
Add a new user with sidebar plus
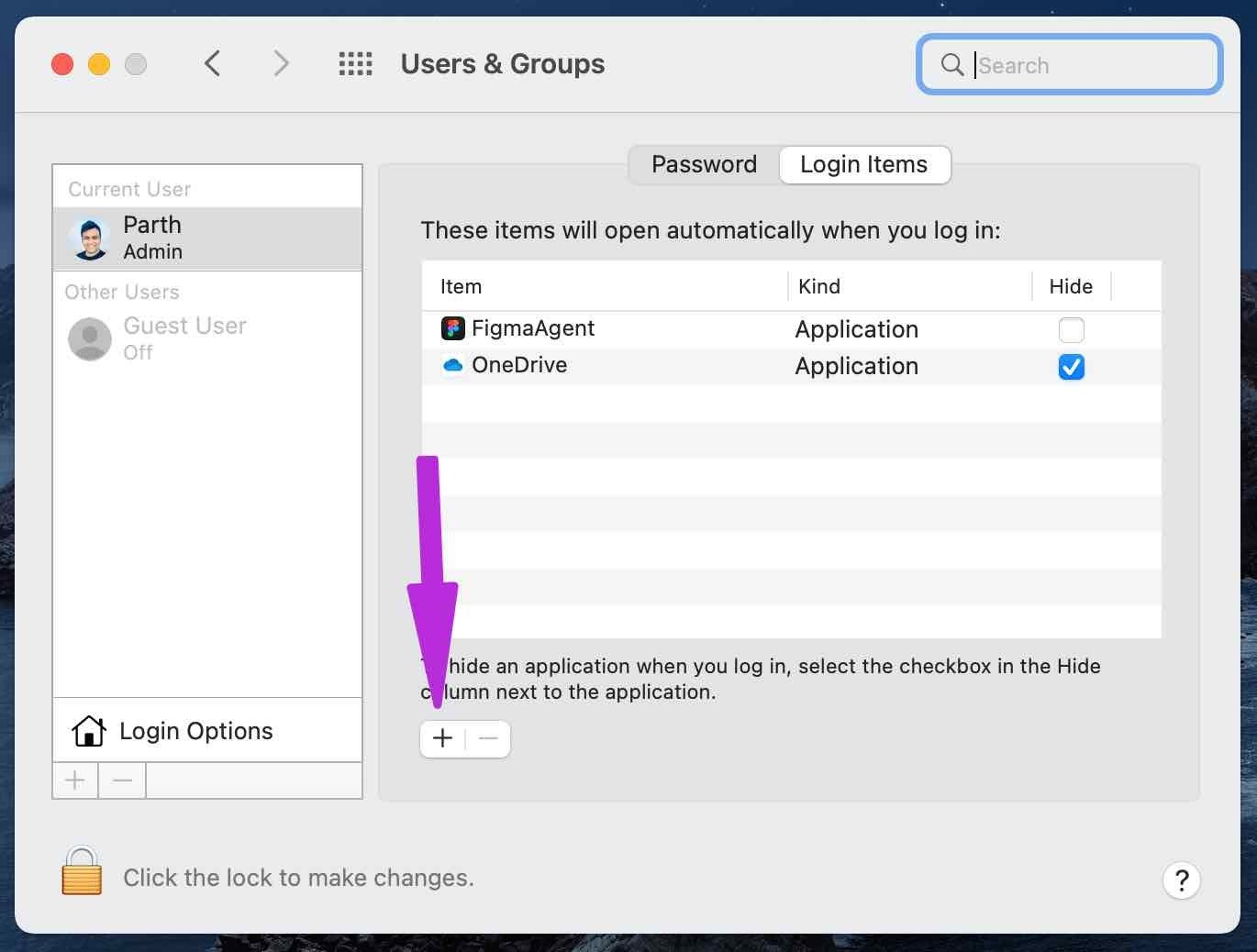coord(75,780)
